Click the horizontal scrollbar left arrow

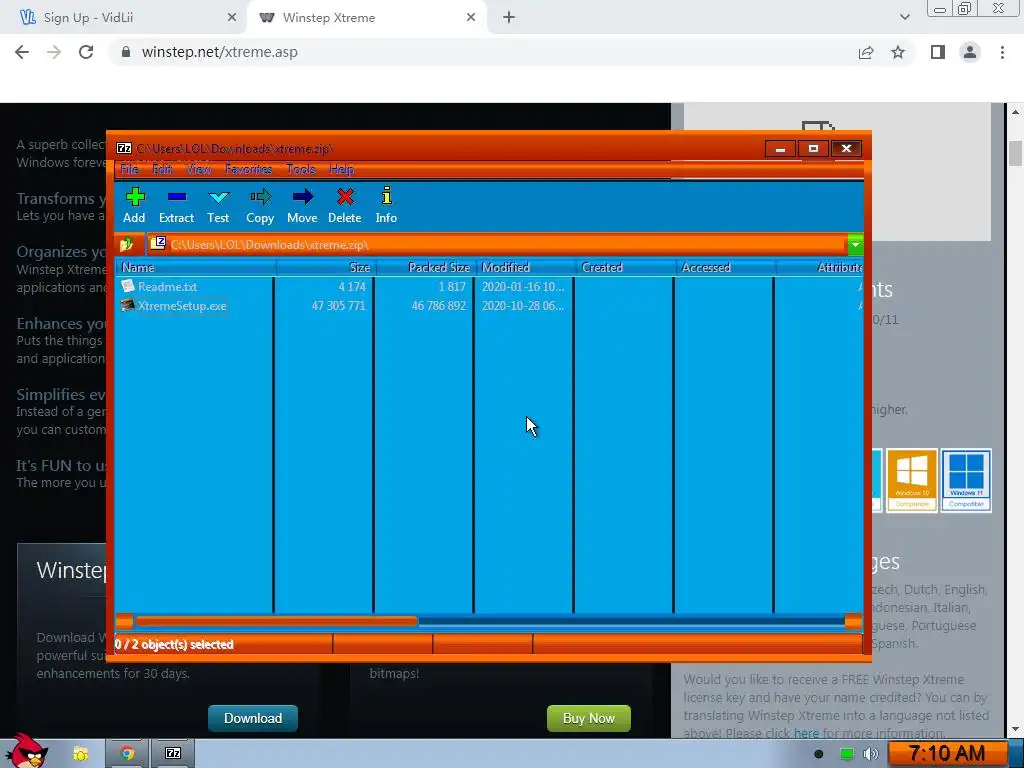[x=125, y=621]
